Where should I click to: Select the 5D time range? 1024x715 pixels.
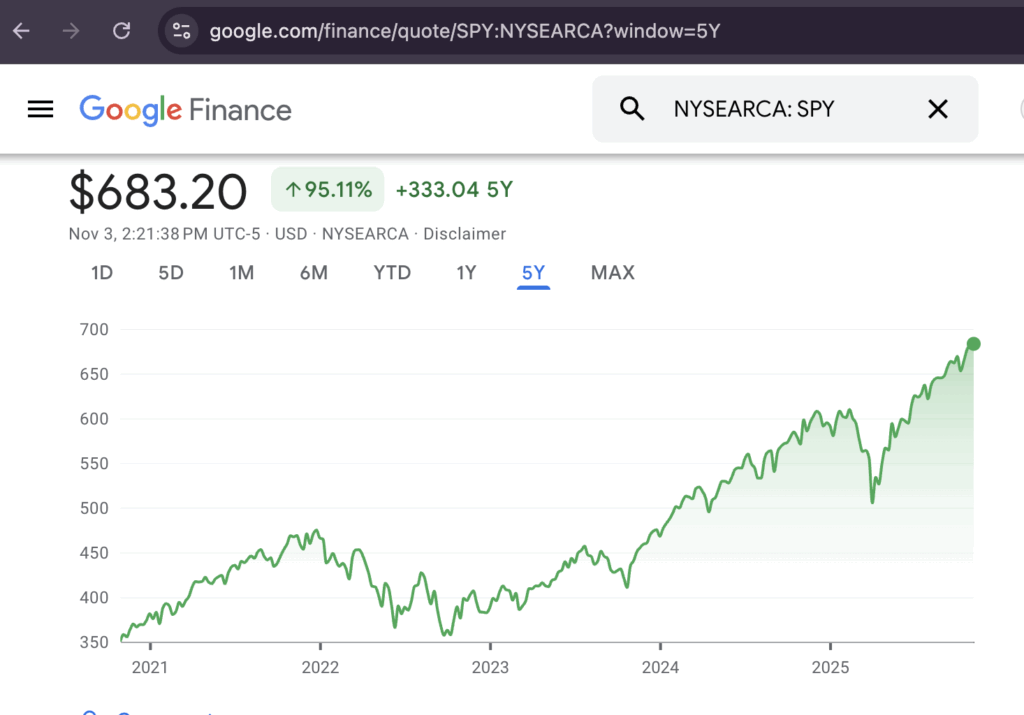171,272
